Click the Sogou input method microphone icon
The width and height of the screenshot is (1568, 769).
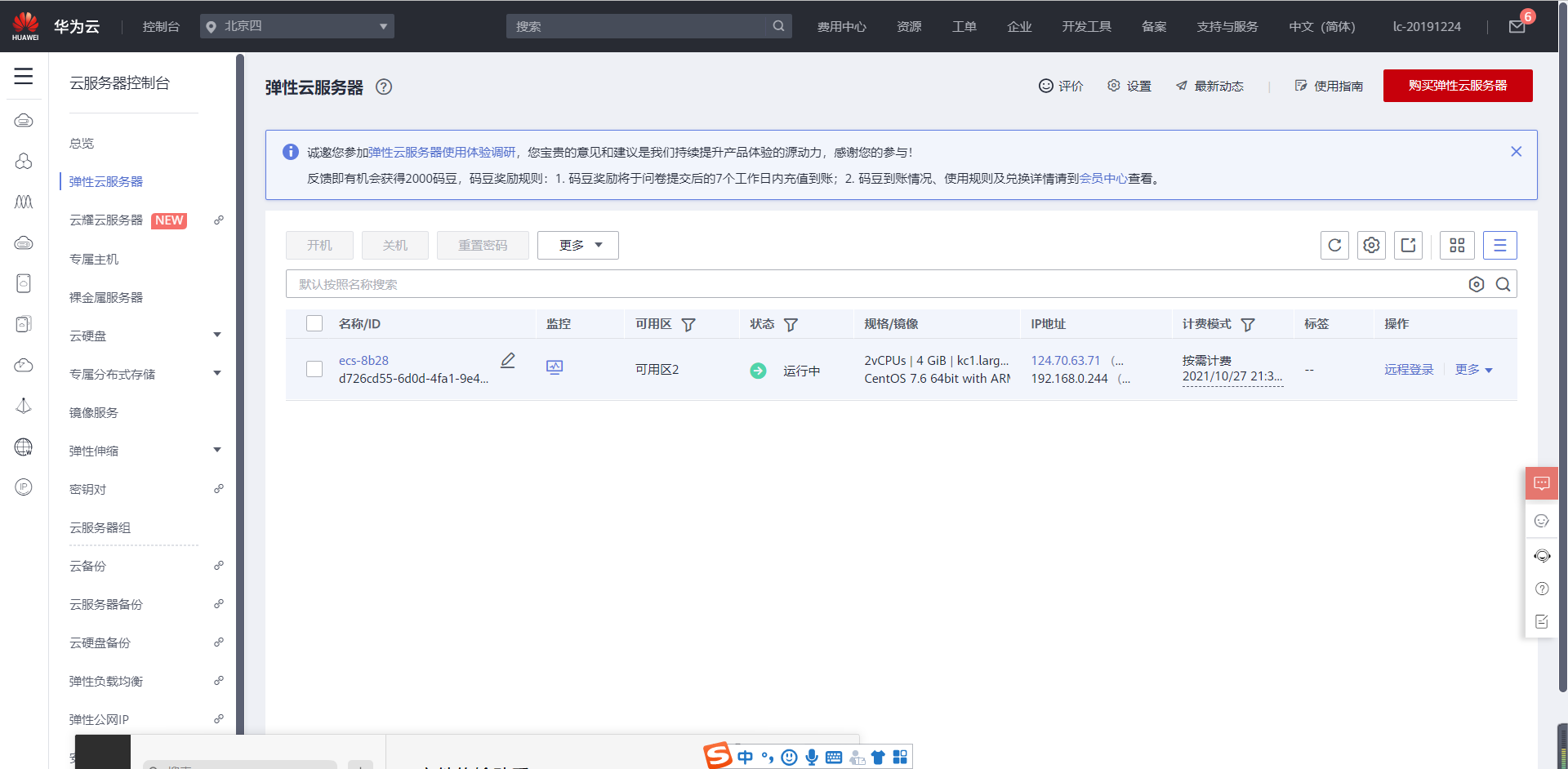(812, 758)
